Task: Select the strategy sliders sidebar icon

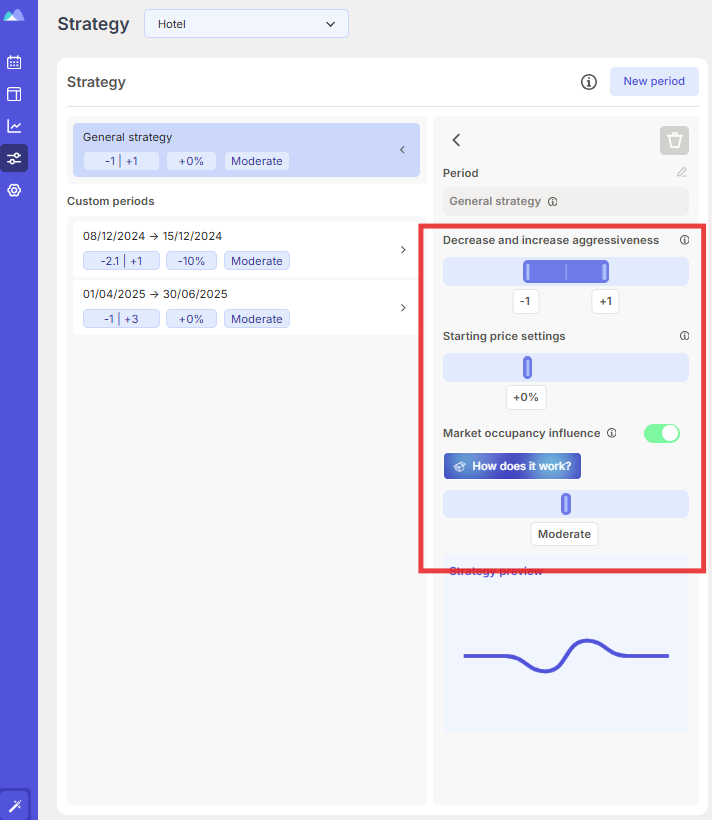Action: click(x=14, y=158)
